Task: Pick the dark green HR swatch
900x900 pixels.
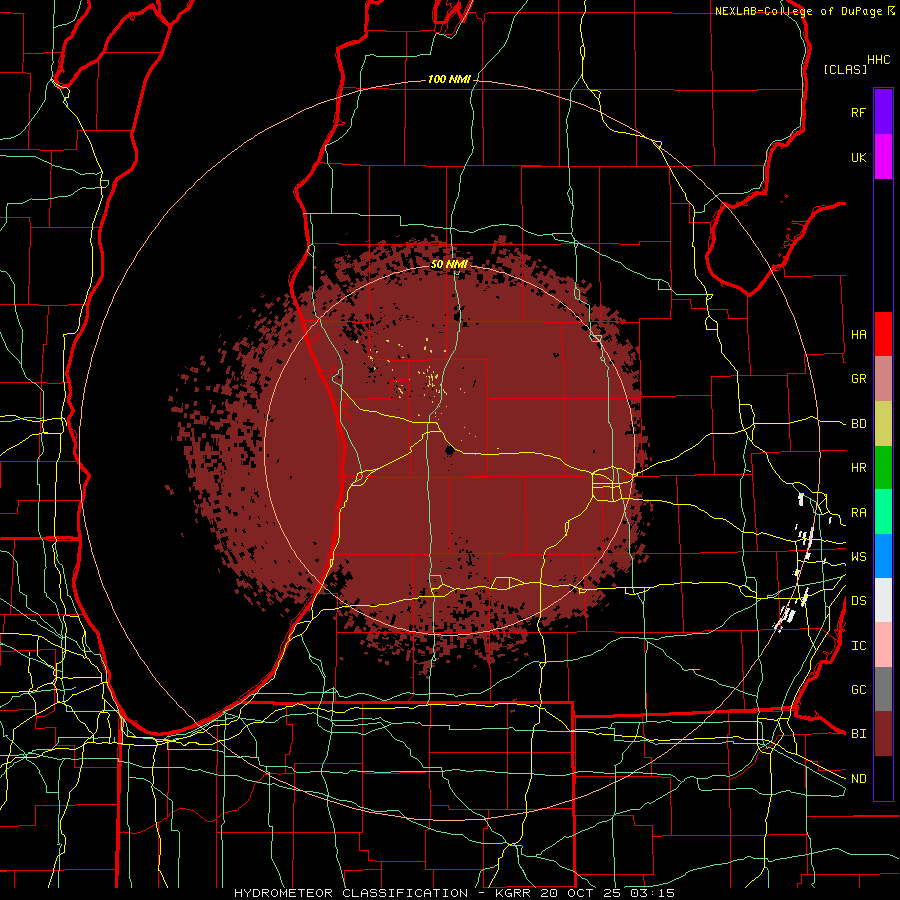Action: [x=883, y=467]
